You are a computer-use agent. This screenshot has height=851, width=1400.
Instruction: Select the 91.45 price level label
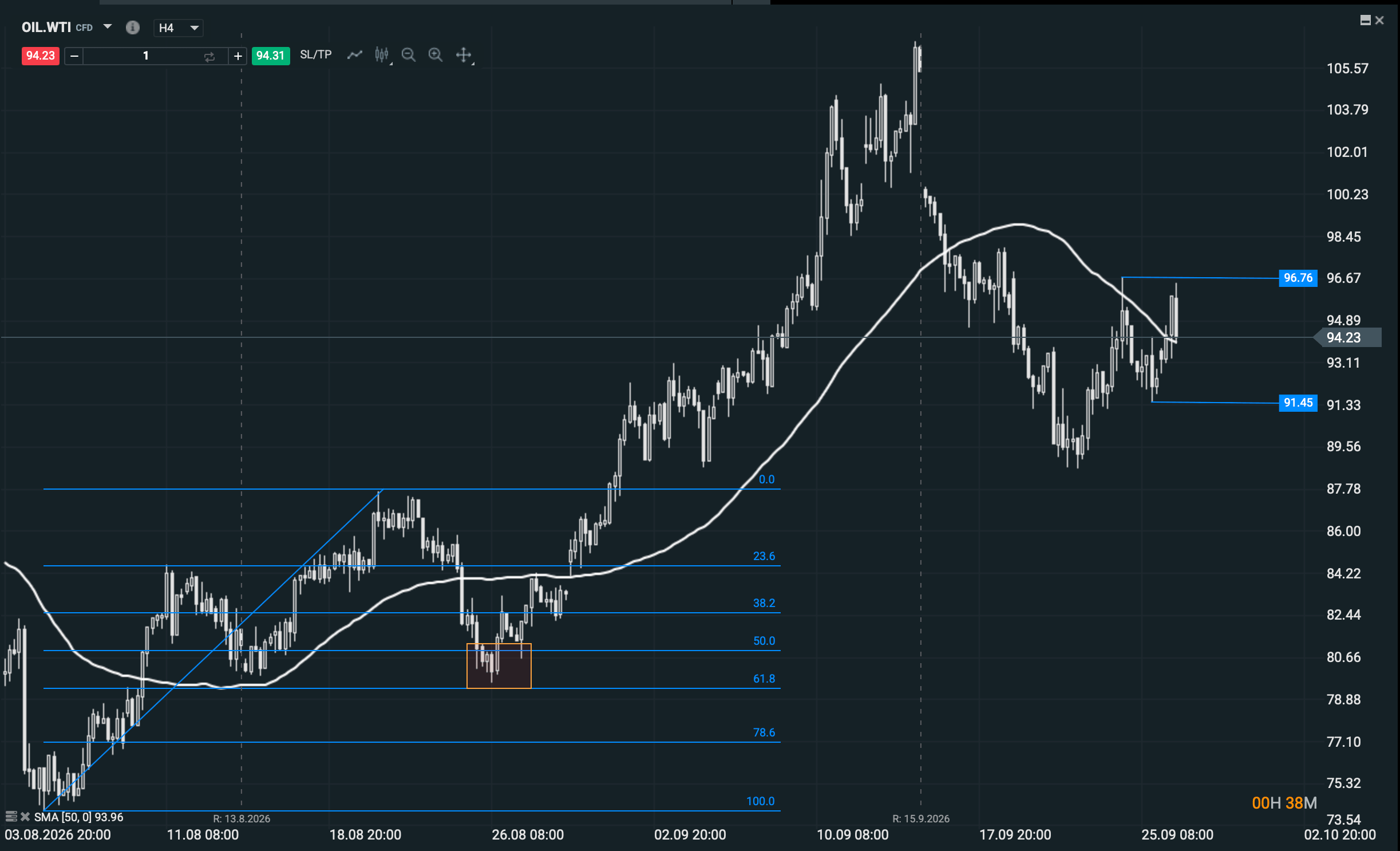coord(1298,403)
